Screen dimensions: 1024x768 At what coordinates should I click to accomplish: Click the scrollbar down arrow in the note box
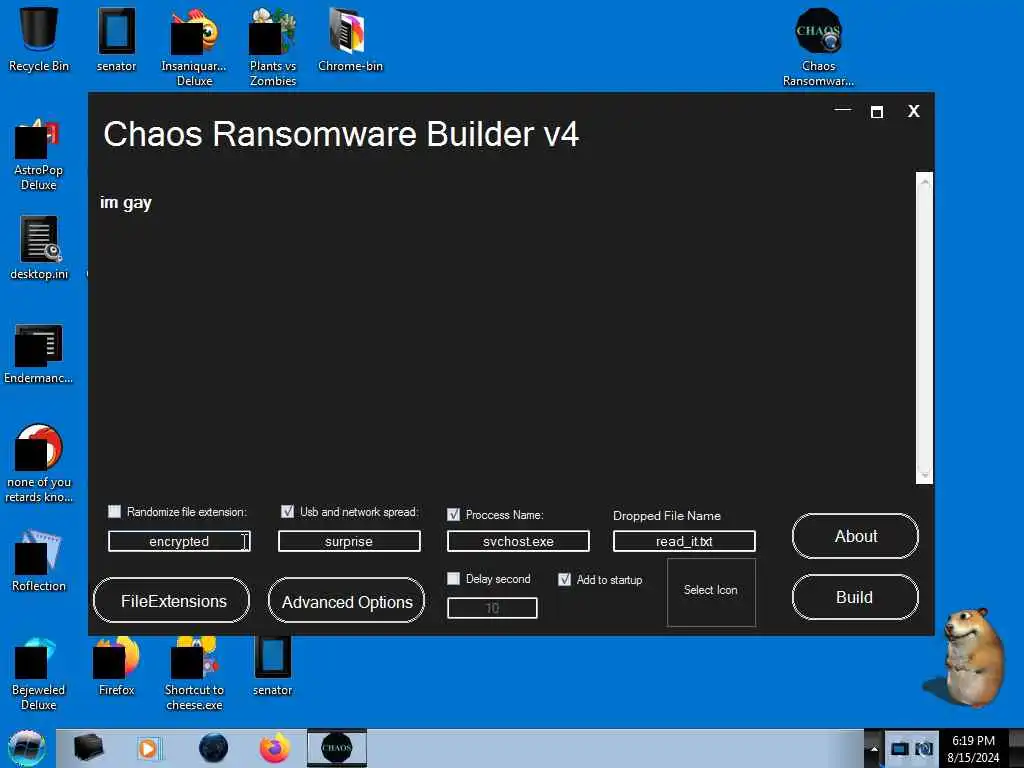point(924,473)
